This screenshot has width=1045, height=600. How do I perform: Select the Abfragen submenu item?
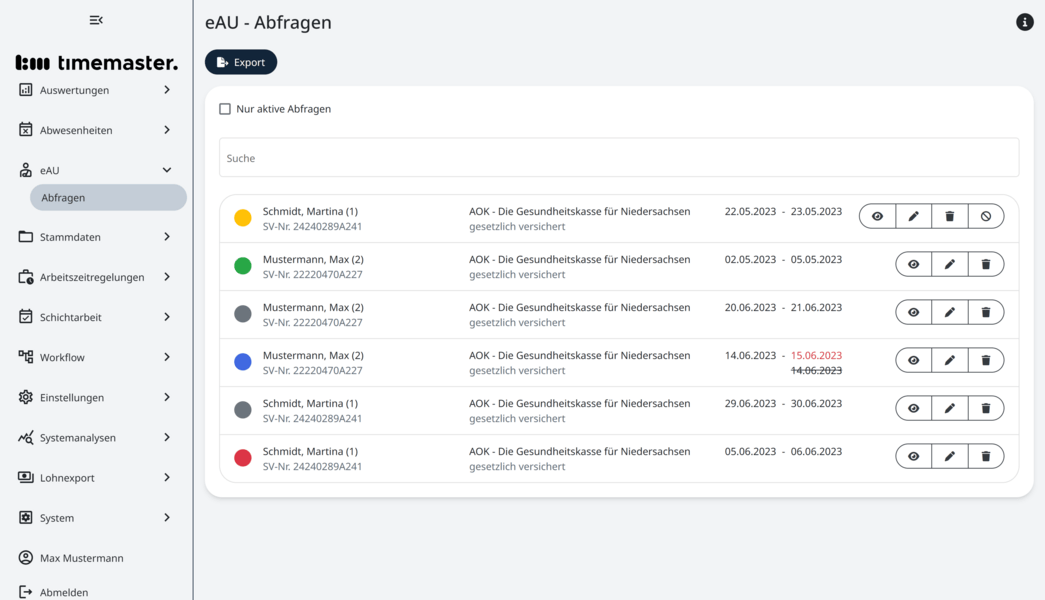(108, 198)
